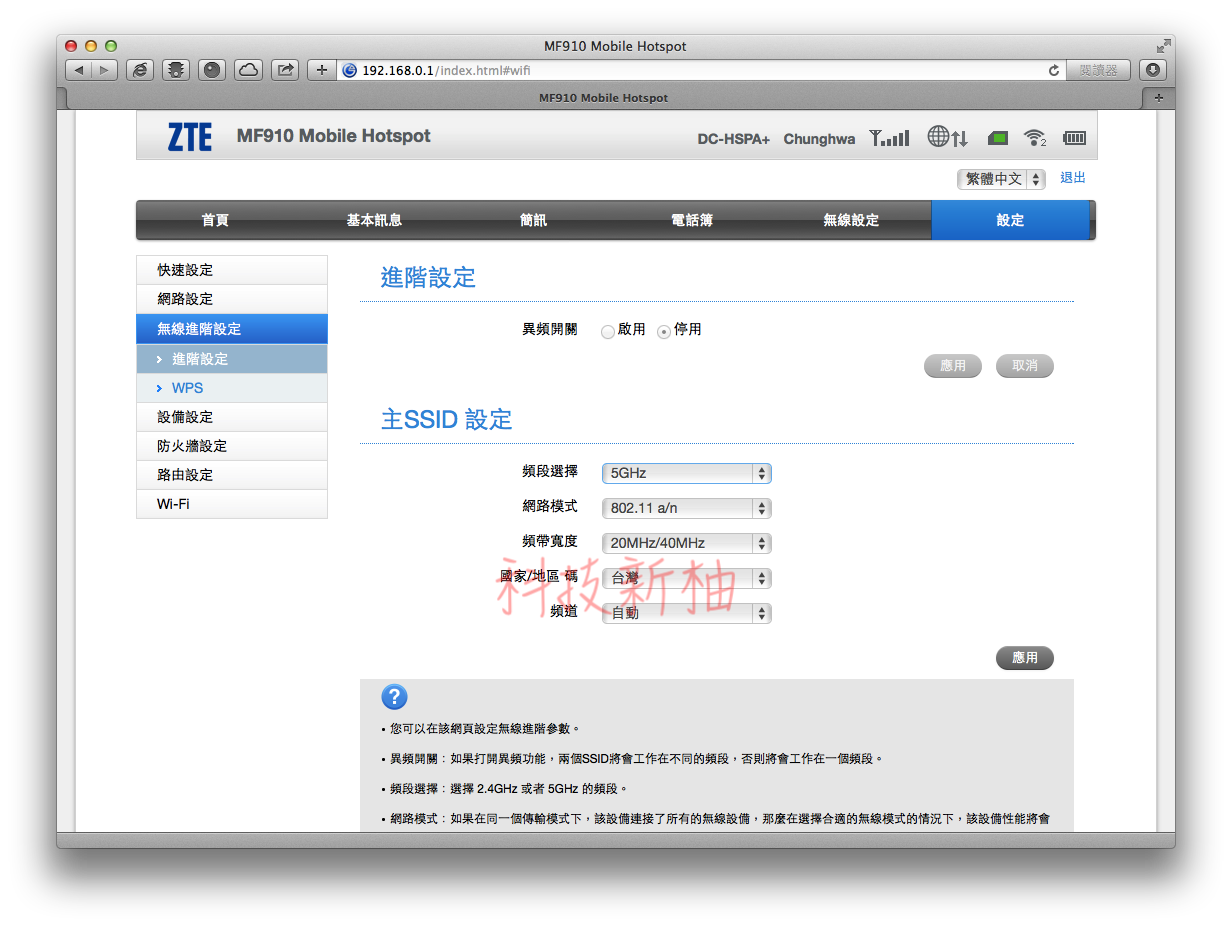Click 應用 button under 主SSID 設定
1232x927 pixels.
pyautogui.click(x=1025, y=658)
